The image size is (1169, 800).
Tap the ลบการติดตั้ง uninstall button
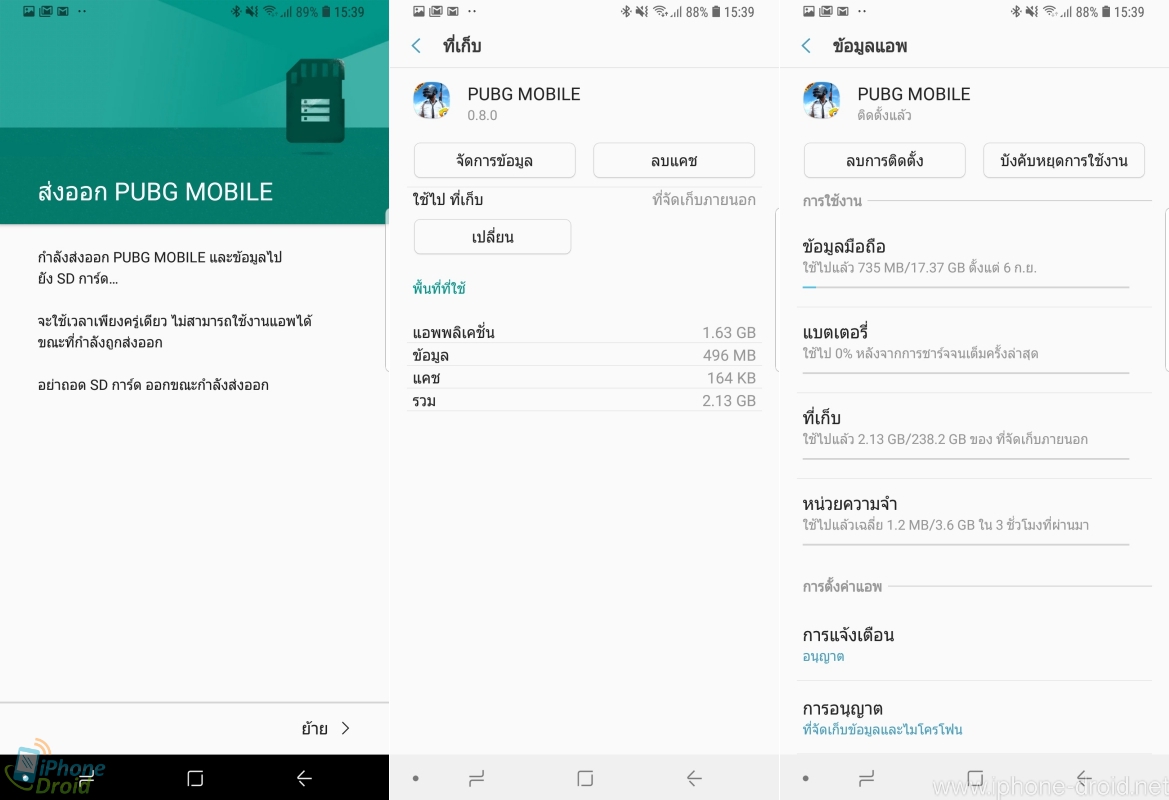point(884,160)
